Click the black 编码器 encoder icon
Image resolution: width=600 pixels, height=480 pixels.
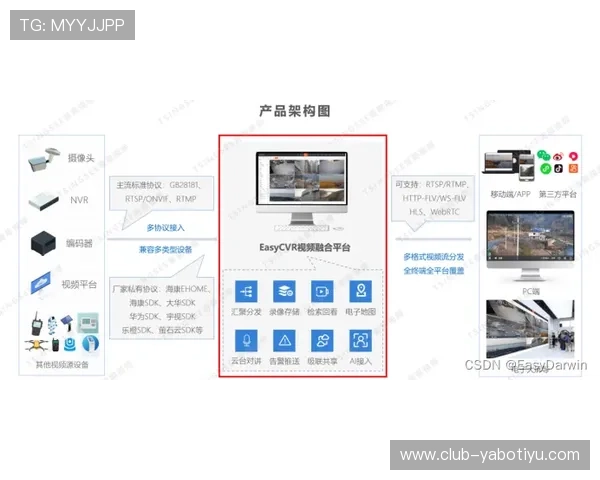click(43, 243)
